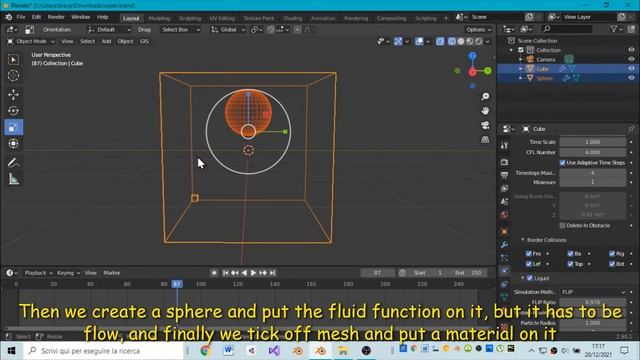
Task: Toggle Top border collision checkbox
Action: (570, 264)
